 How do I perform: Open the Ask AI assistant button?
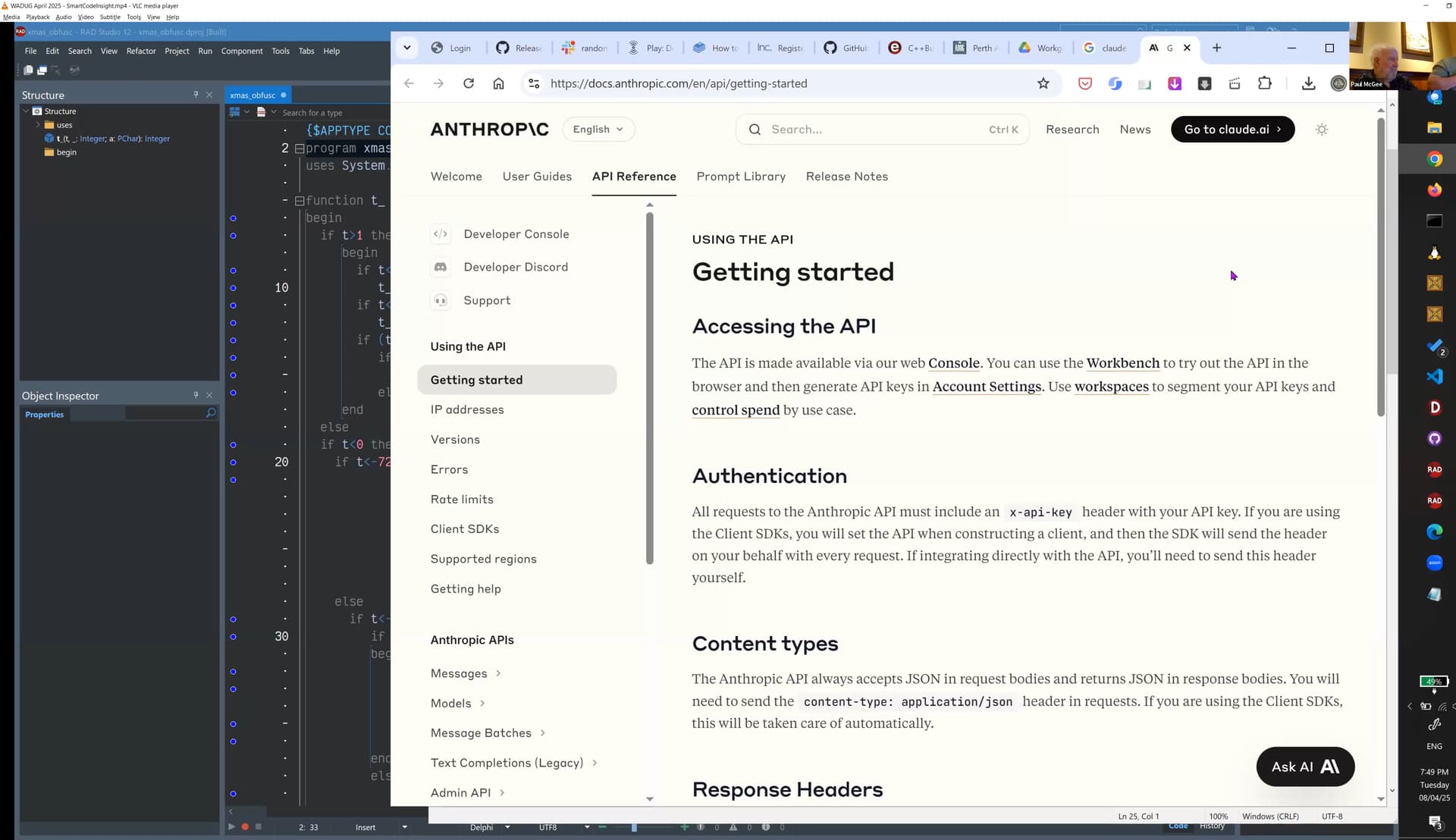click(1305, 766)
